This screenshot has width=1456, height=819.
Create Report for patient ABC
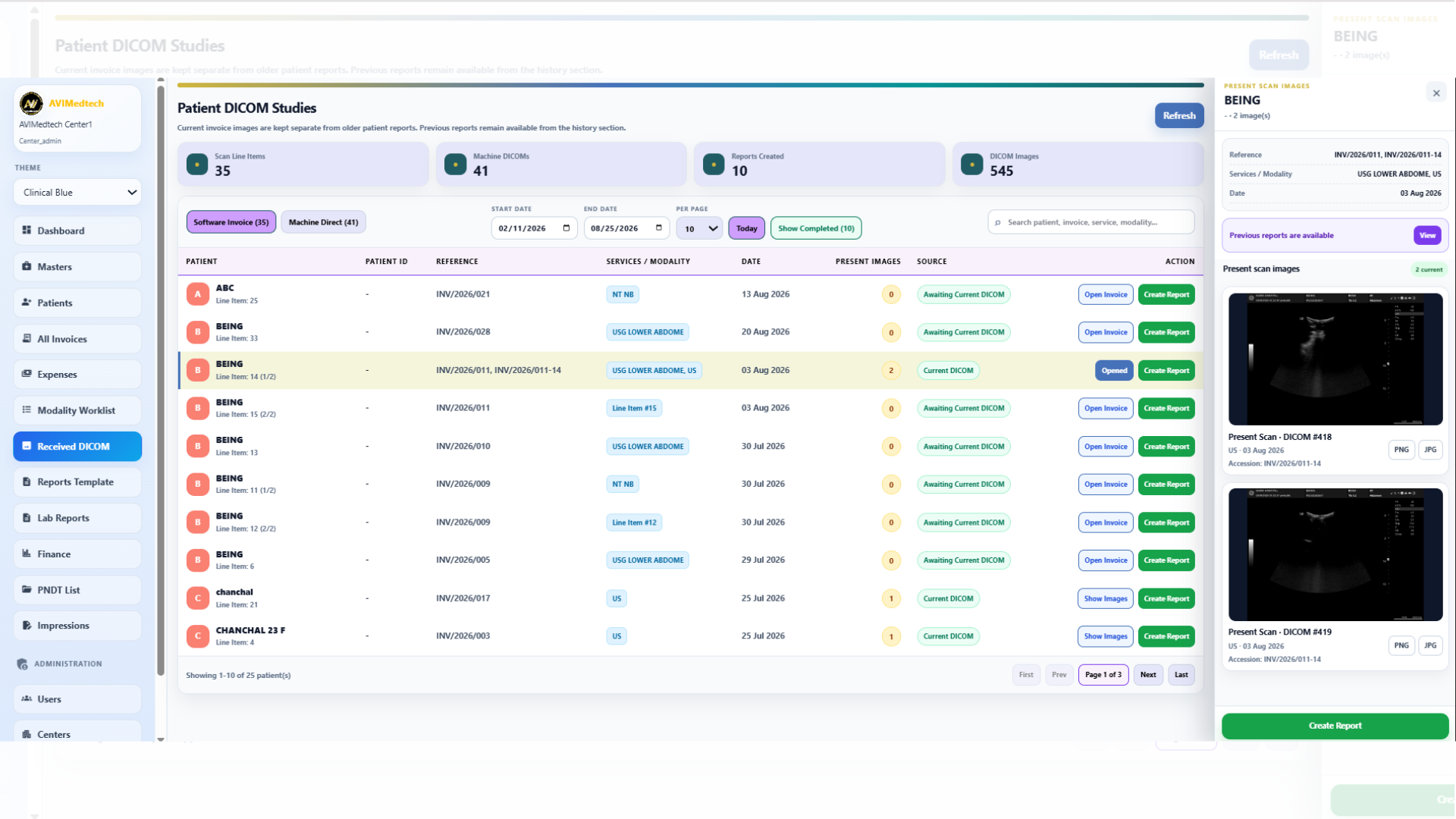[1166, 295]
